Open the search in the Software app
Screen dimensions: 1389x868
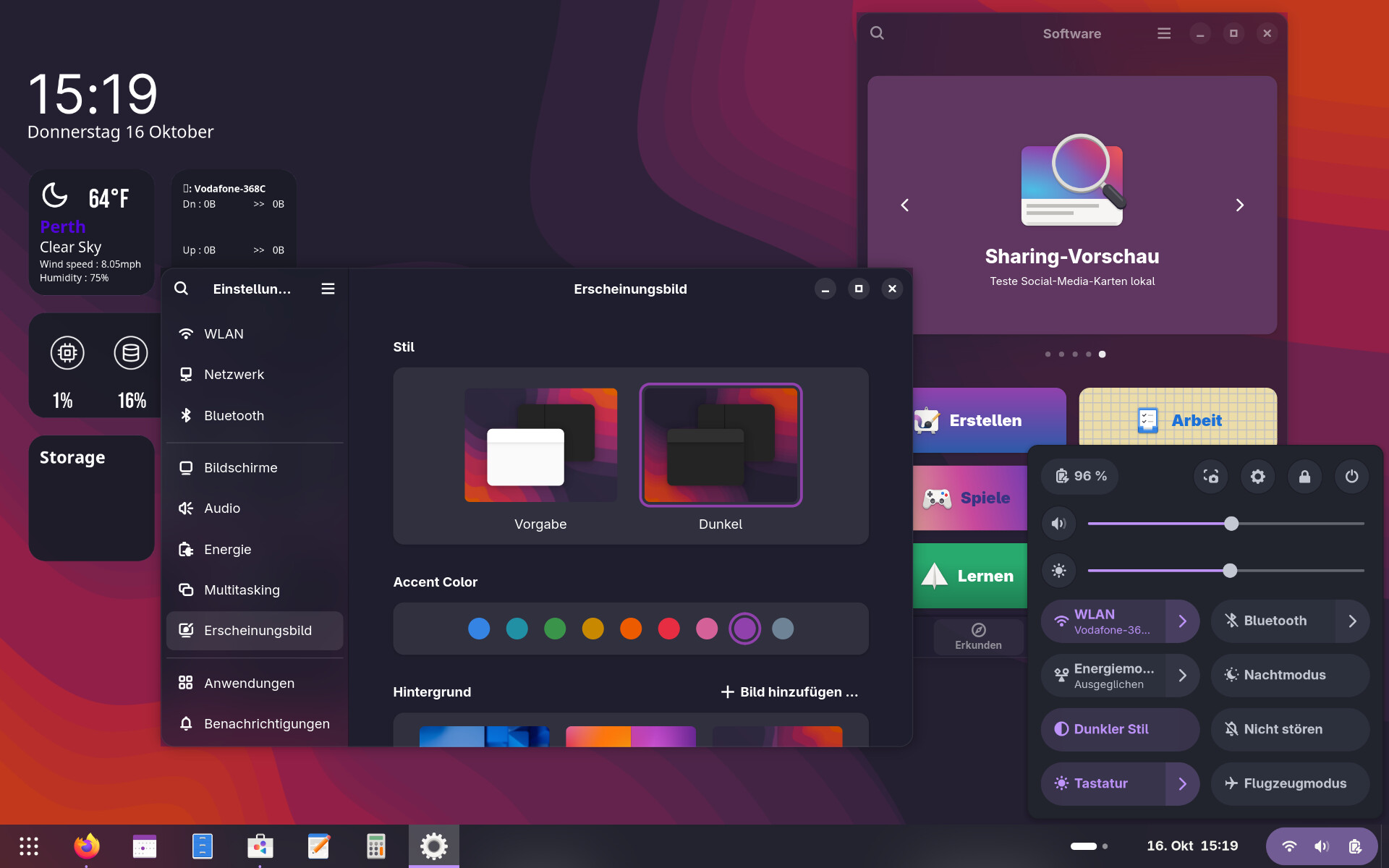click(876, 33)
